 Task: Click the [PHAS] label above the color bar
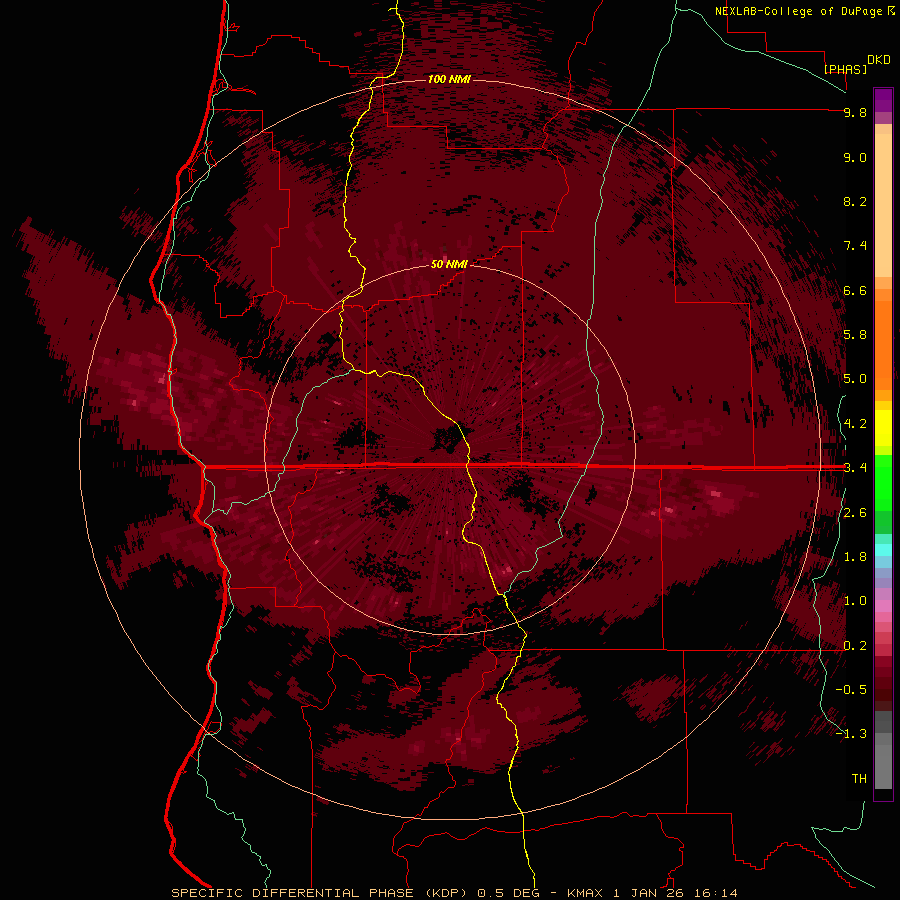pyautogui.click(x=845, y=69)
